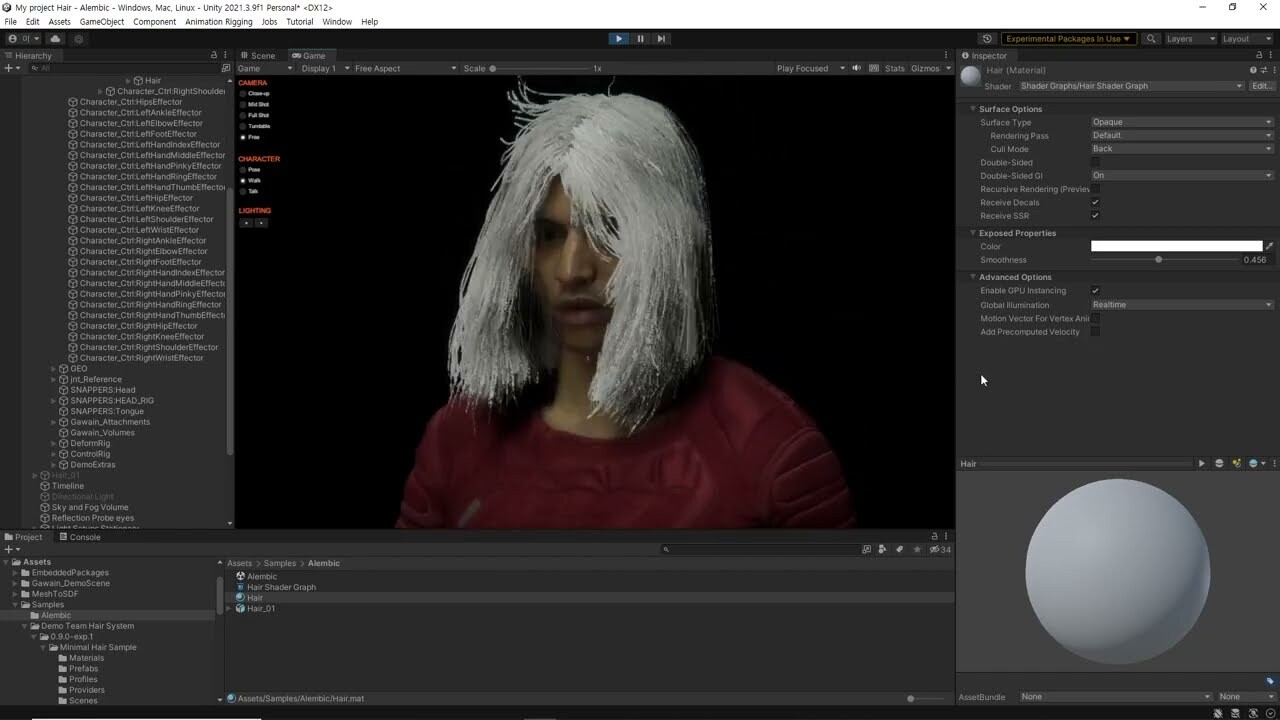Click the Step frame button
1280x720 pixels.
click(x=662, y=38)
